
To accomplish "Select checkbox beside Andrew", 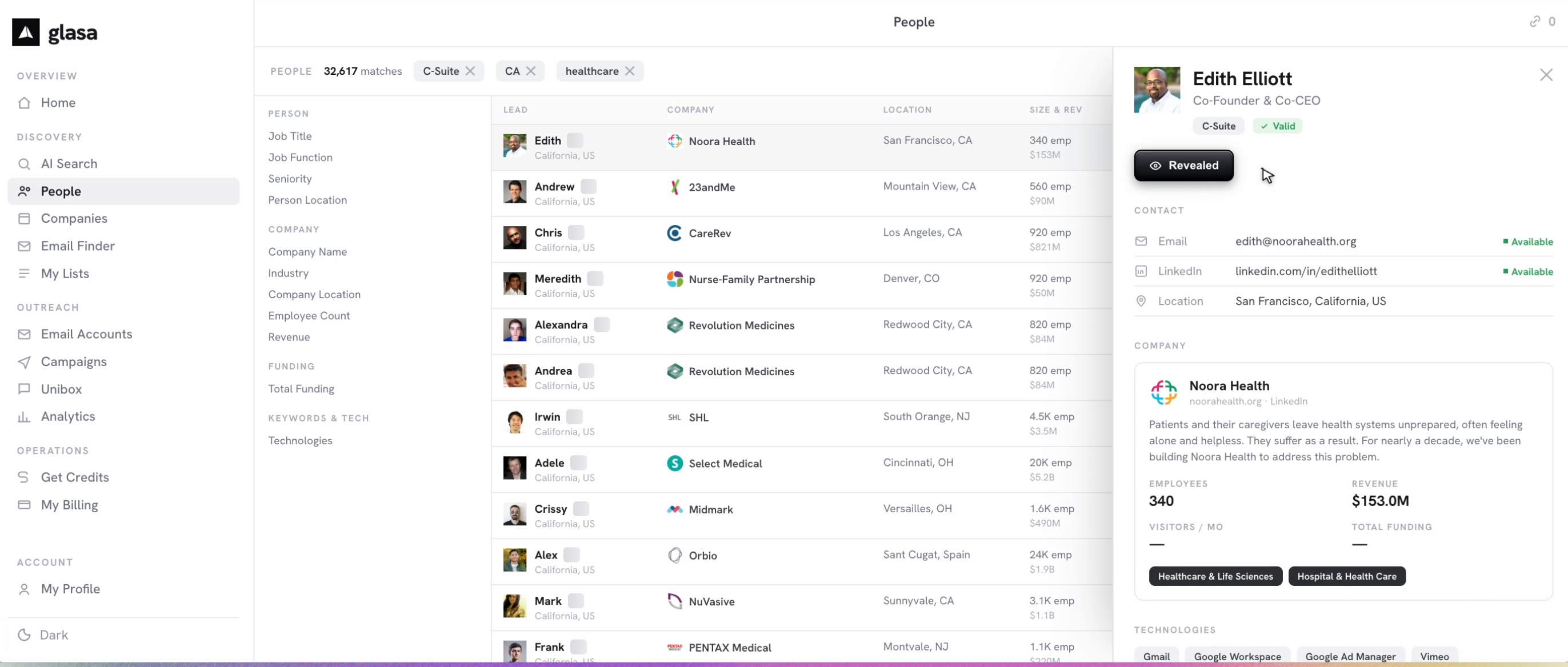I will 588,187.
